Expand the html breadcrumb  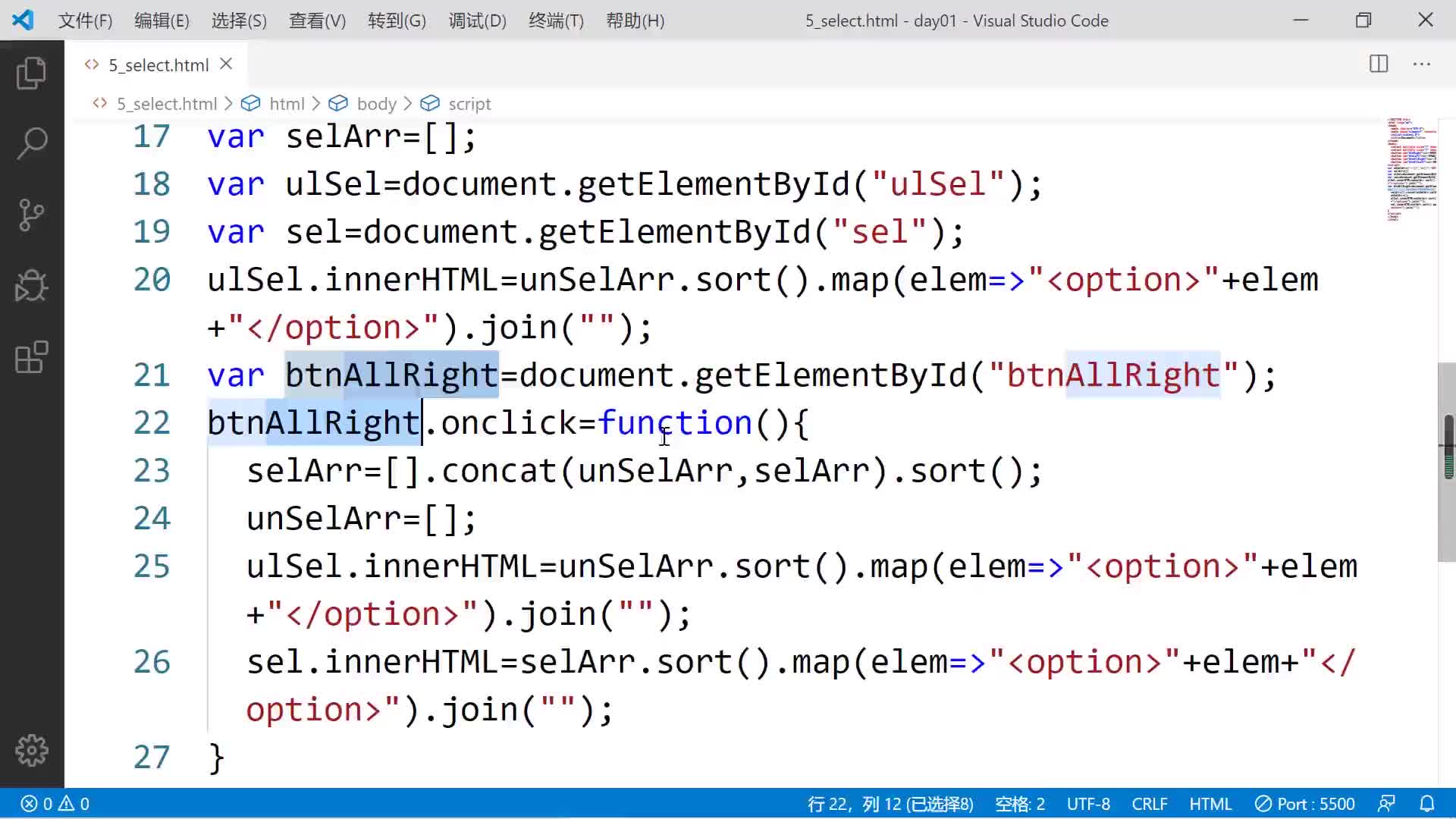click(x=287, y=104)
